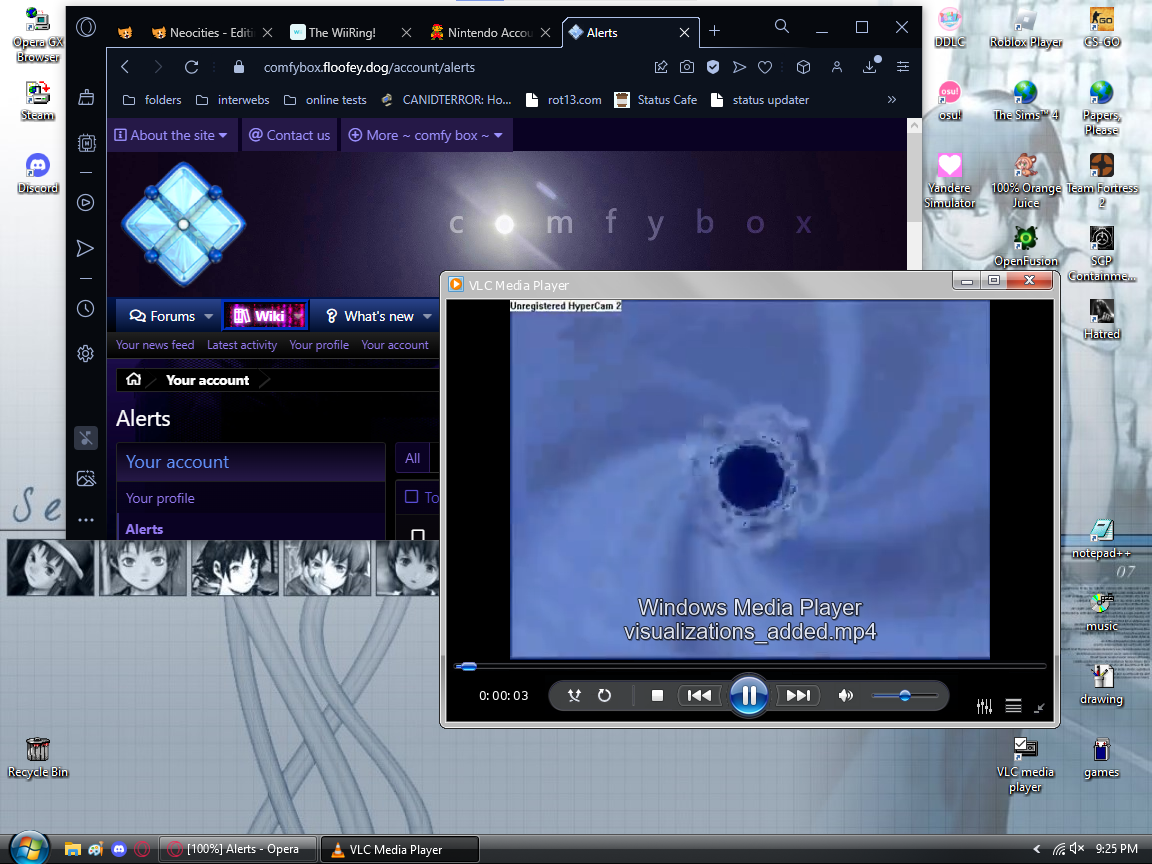The height and width of the screenshot is (864, 1152).
Task: Open the Wiki navigation tab
Action: click(x=264, y=316)
